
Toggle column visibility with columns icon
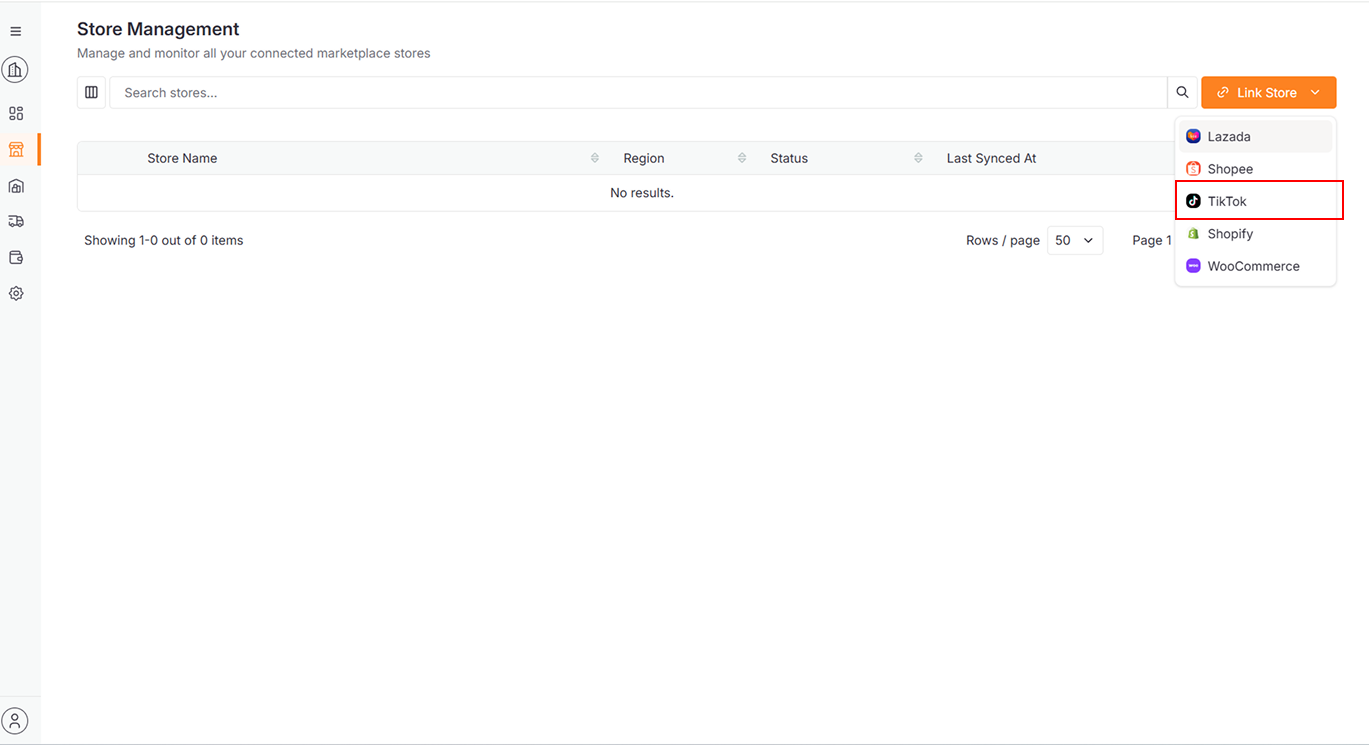coord(91,93)
